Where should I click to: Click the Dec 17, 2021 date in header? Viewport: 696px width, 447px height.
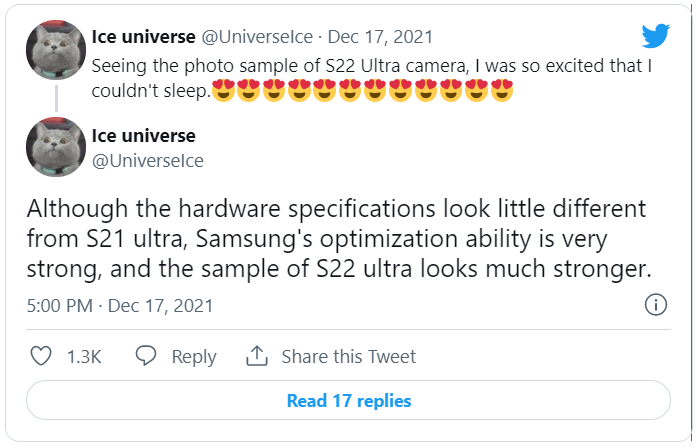387,37
